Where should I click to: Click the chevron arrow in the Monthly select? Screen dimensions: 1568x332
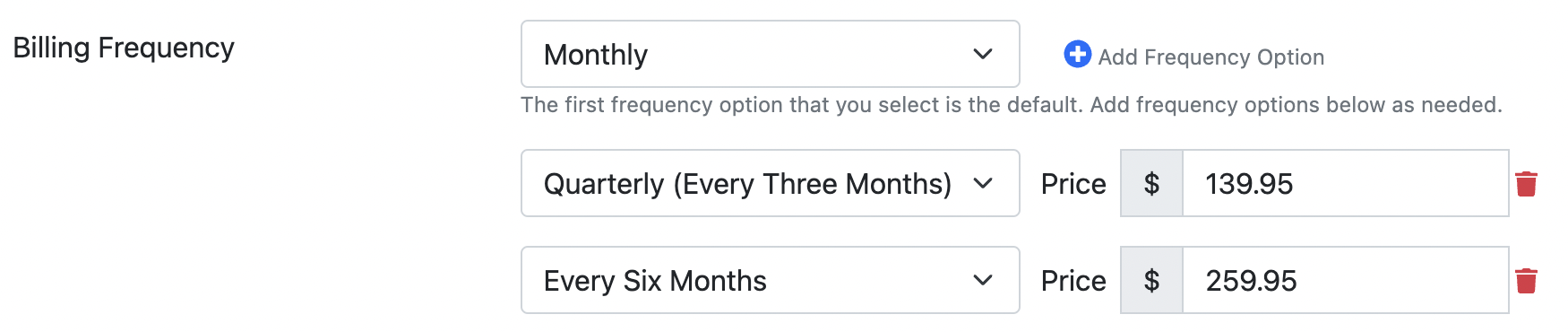tap(983, 55)
